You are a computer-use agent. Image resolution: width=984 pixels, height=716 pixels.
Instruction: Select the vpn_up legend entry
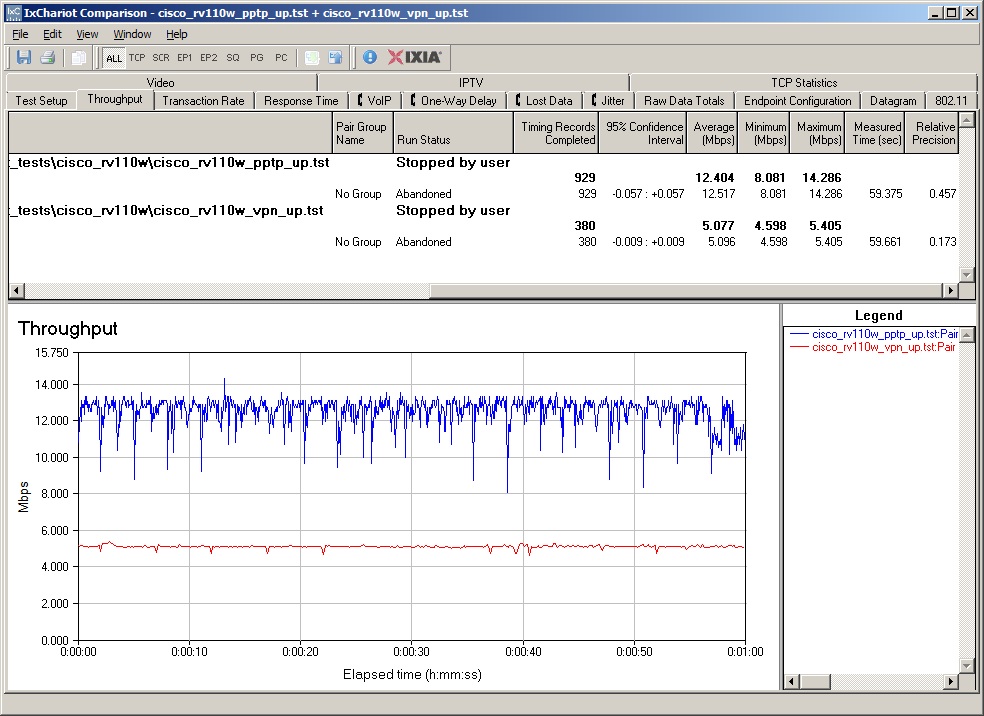coord(873,347)
